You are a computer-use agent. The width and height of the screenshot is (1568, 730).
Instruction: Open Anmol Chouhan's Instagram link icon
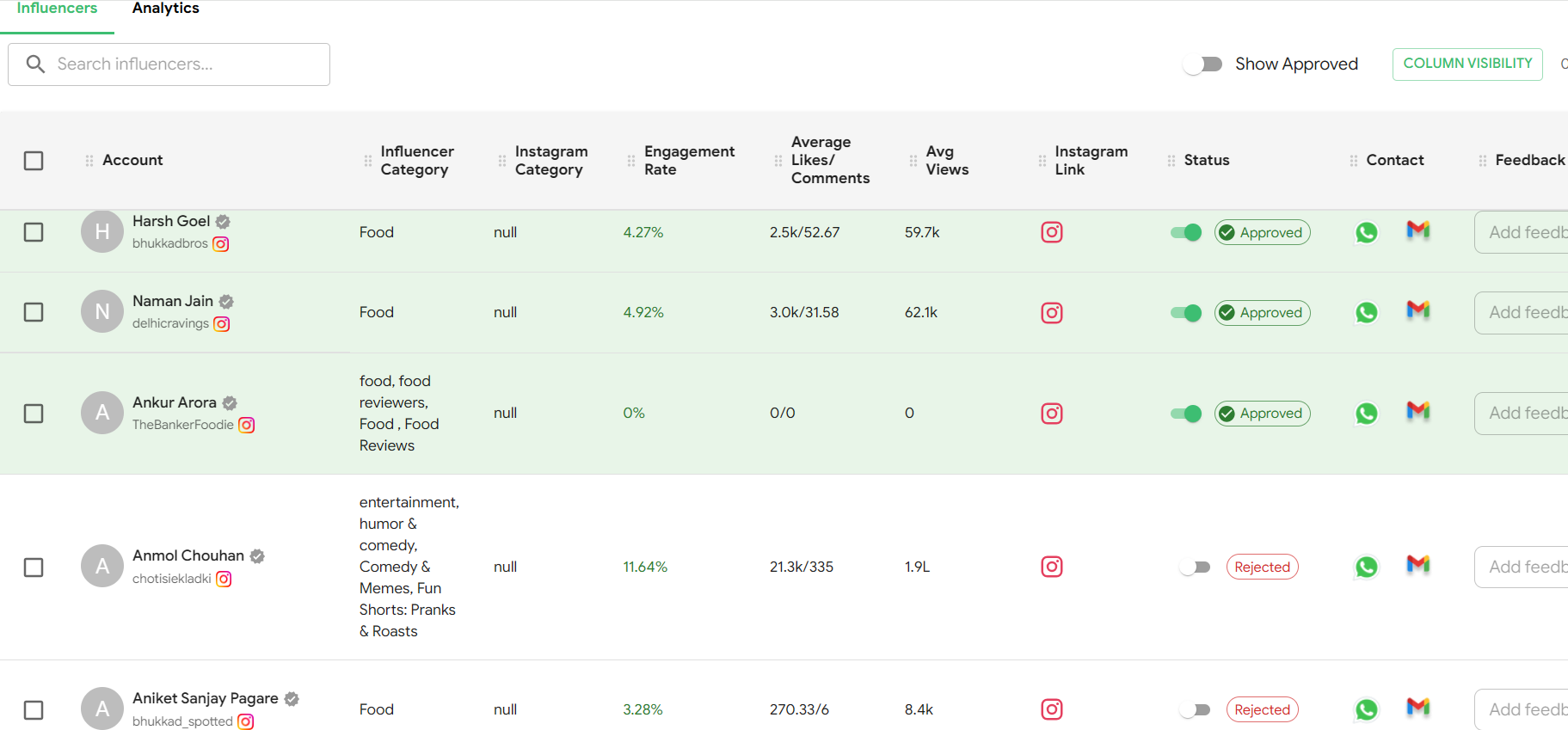(1051, 567)
